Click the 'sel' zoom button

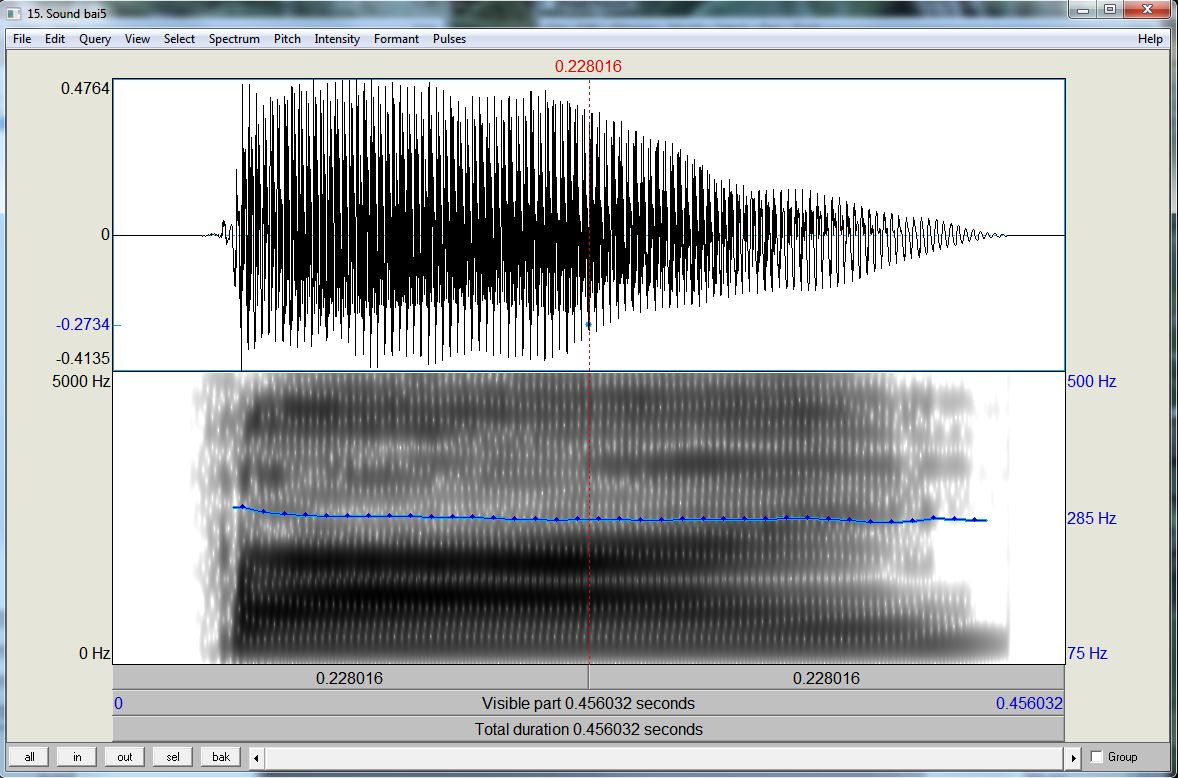click(x=173, y=757)
